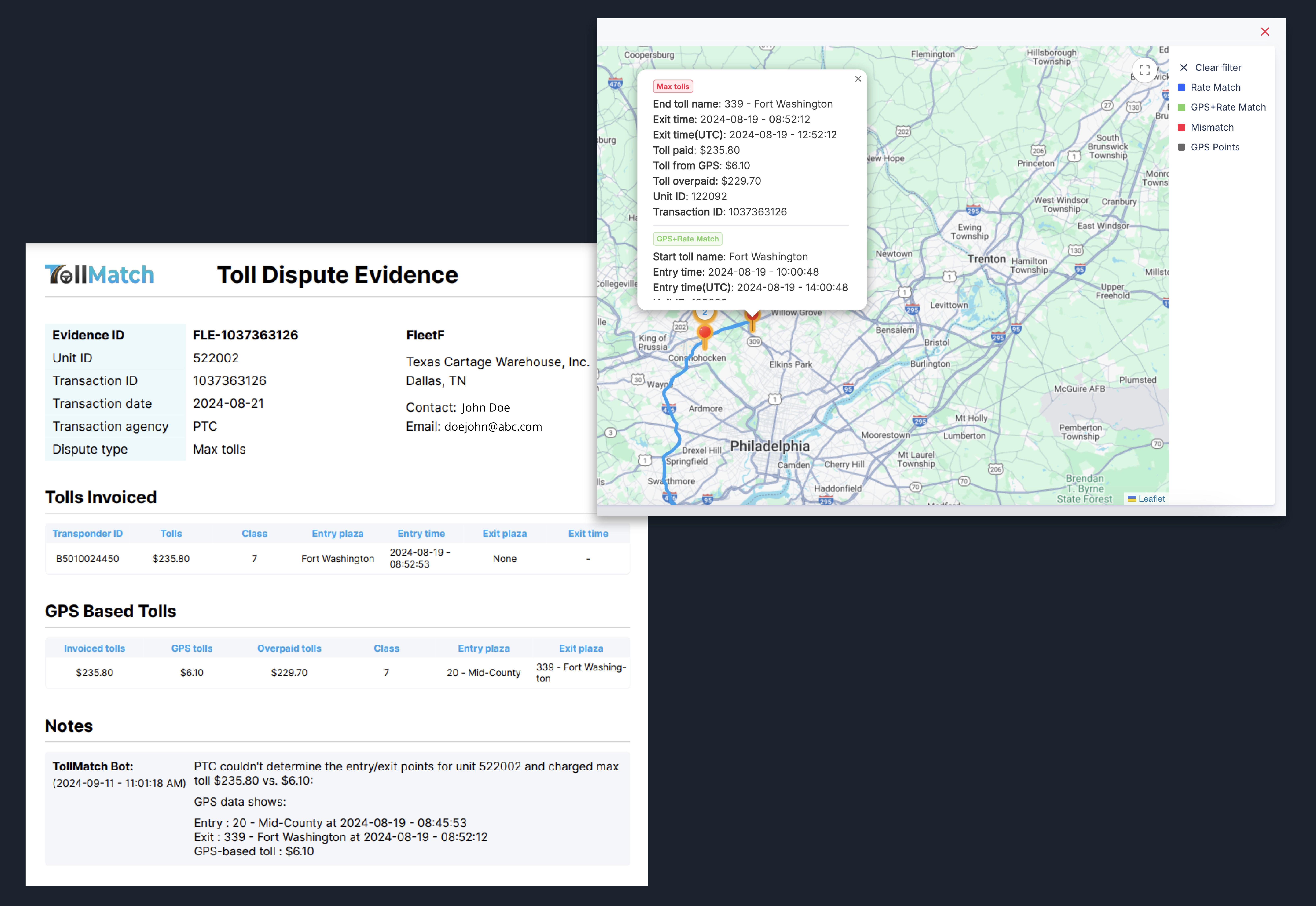1316x906 pixels.
Task: Click the Entry time column header
Action: click(421, 534)
